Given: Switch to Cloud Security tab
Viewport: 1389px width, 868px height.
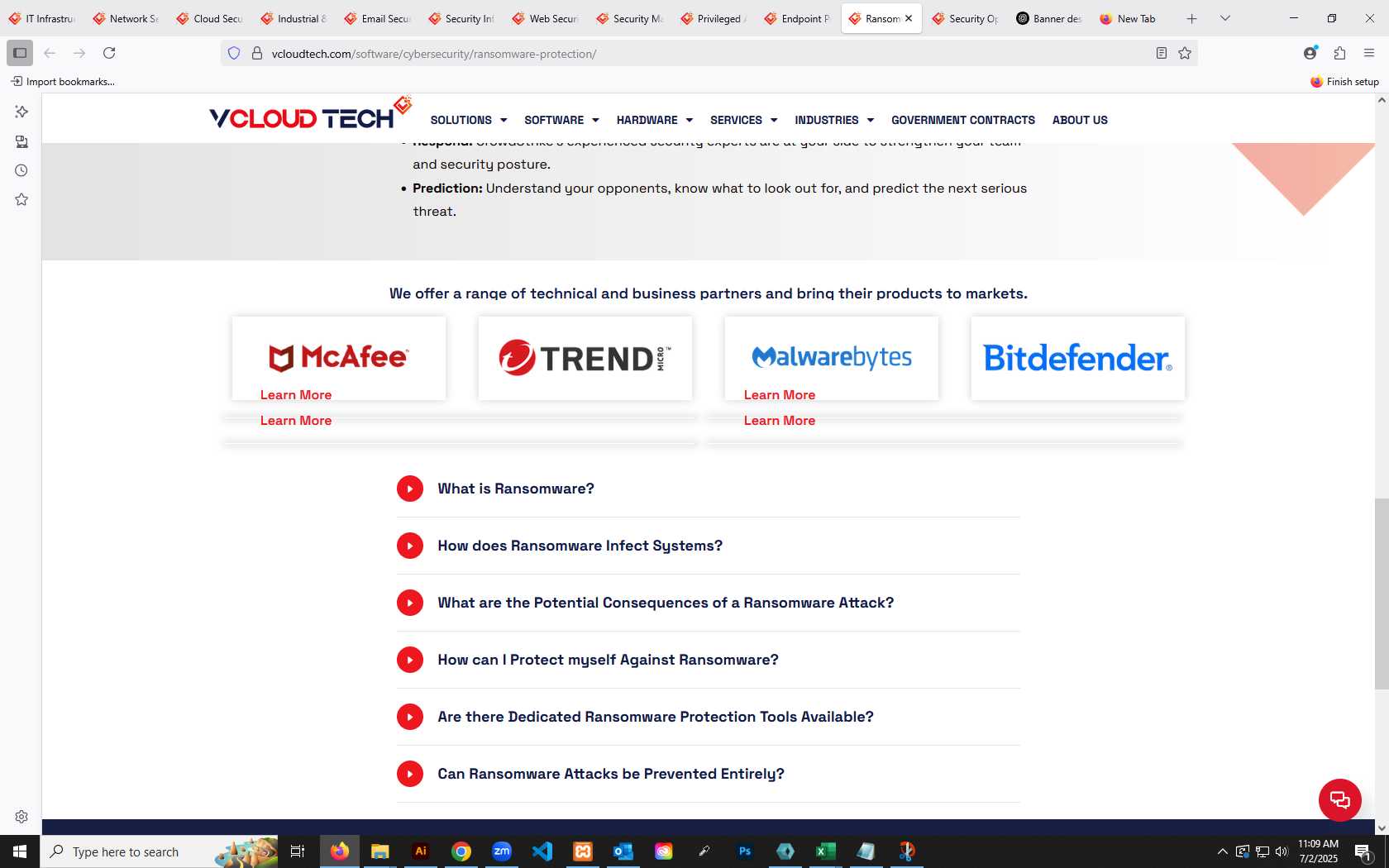Looking at the screenshot, I should [x=210, y=18].
